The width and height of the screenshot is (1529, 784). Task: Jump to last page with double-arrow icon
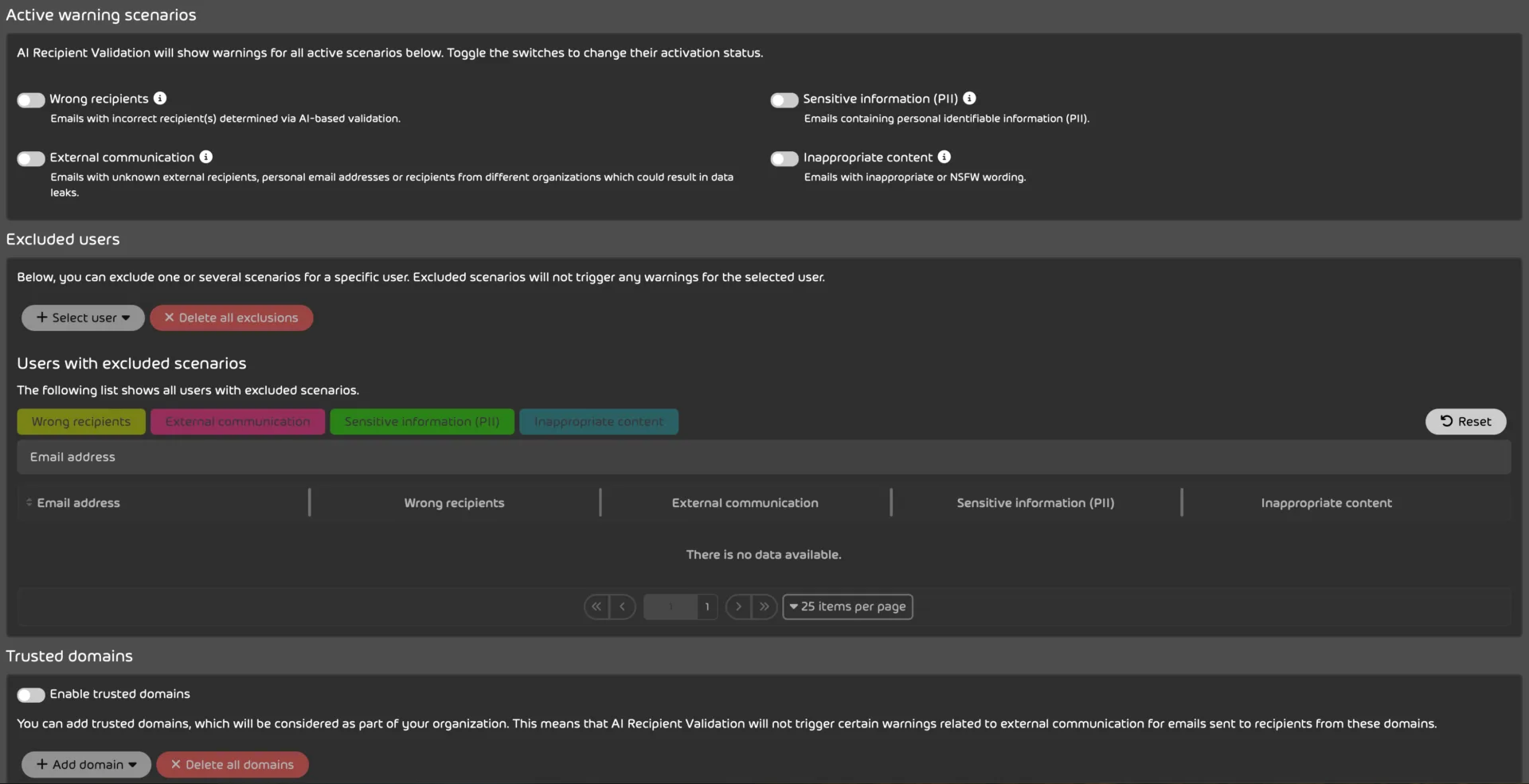pyautogui.click(x=765, y=607)
